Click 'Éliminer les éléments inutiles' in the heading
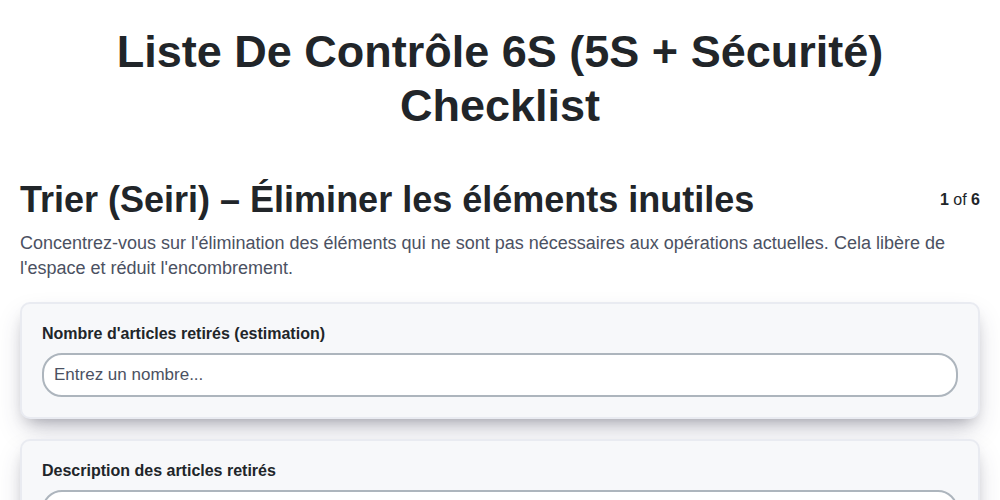 pyautogui.click(x=502, y=200)
